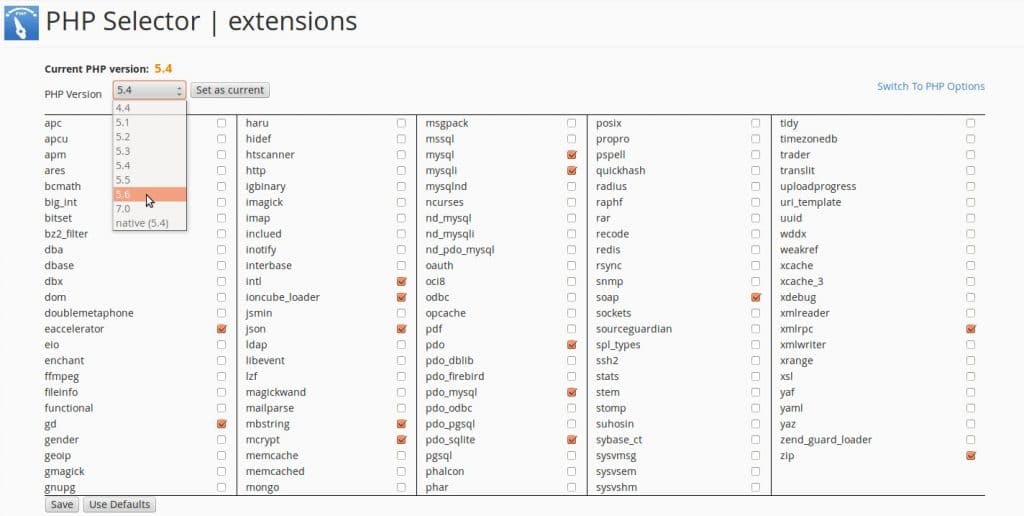Viewport: 1024px width, 516px height.
Task: Select version 5.5 from the list
Action: [x=150, y=180]
